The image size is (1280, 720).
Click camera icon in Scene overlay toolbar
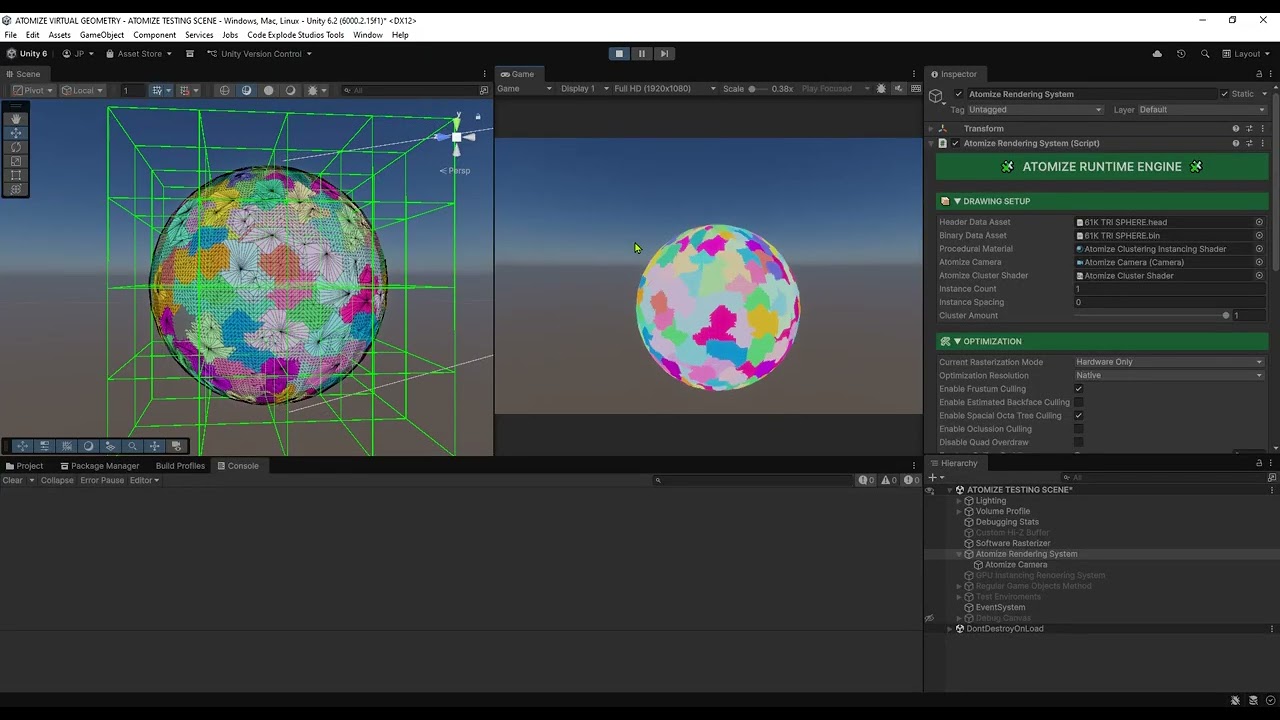[x=176, y=446]
